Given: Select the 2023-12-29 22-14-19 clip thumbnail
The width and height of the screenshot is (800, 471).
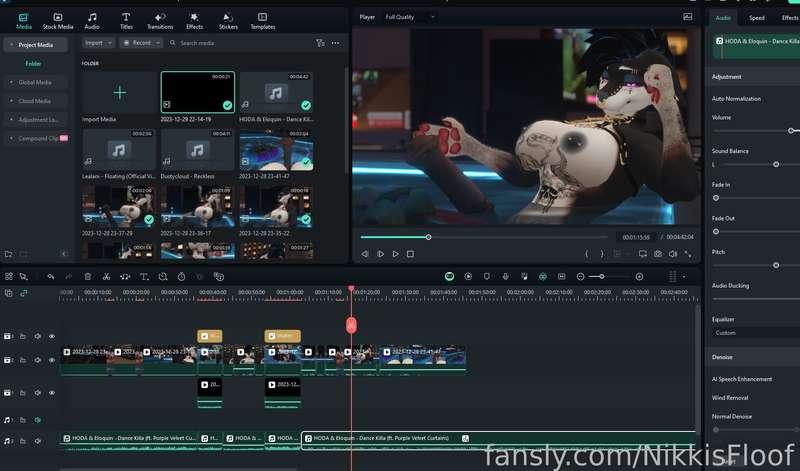Looking at the screenshot, I should 197,92.
